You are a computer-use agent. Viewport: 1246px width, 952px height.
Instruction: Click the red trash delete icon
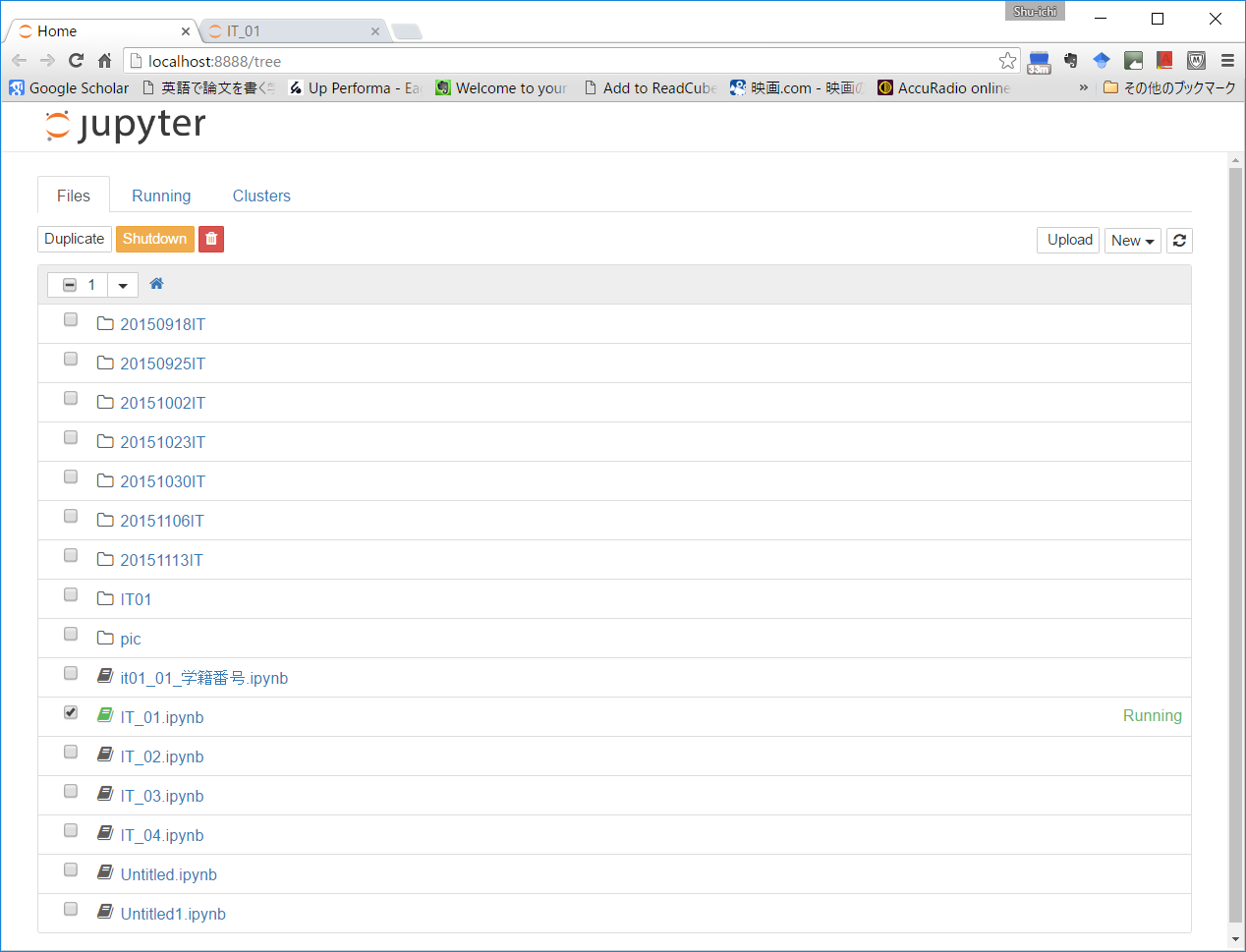point(211,239)
